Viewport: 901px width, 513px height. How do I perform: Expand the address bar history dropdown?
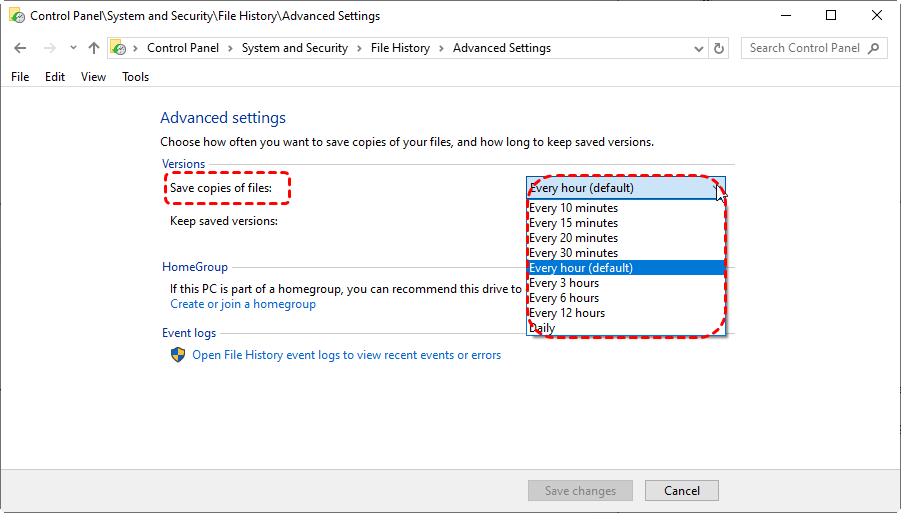pos(697,48)
